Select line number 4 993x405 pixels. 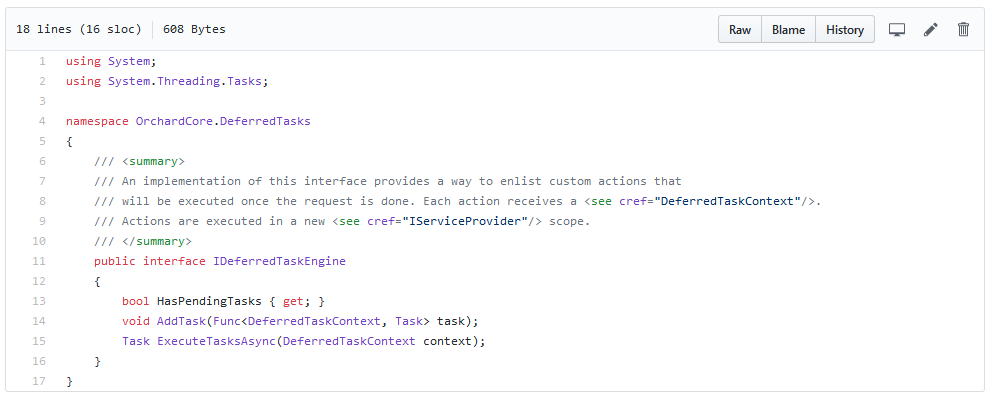tap(42, 121)
